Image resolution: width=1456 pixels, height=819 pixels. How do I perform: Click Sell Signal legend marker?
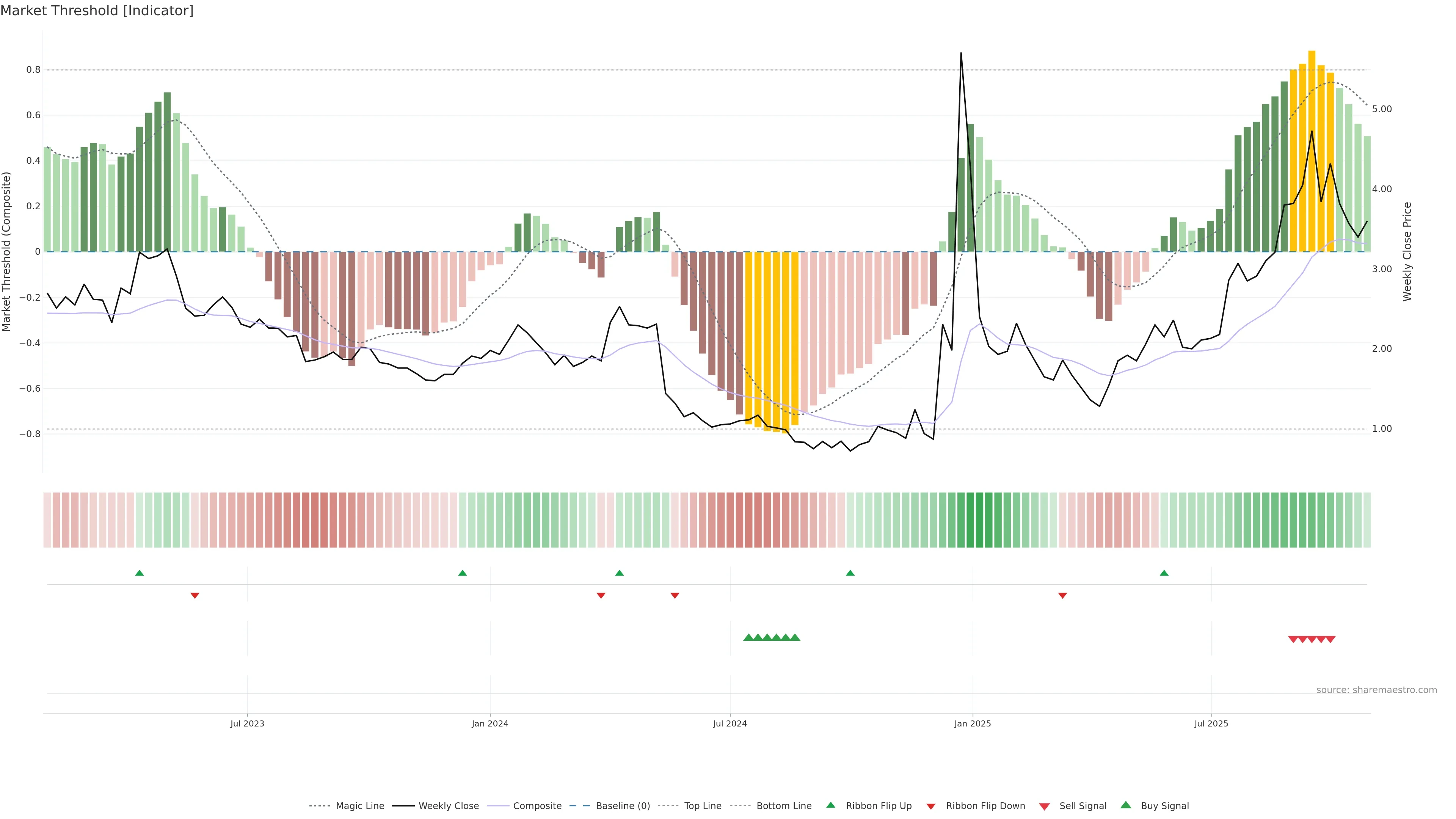(1045, 806)
